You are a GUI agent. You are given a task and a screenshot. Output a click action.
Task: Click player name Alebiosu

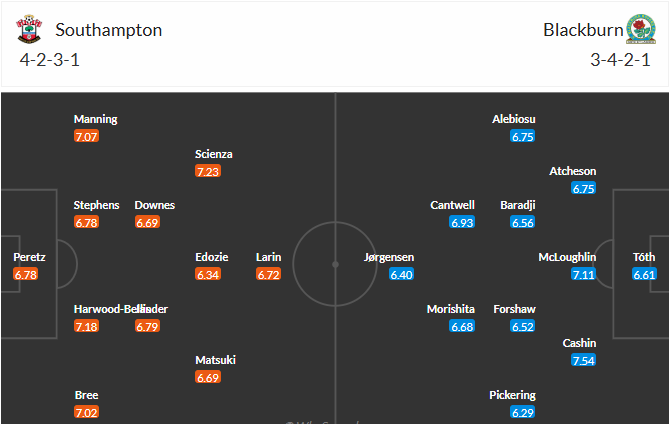click(x=514, y=119)
